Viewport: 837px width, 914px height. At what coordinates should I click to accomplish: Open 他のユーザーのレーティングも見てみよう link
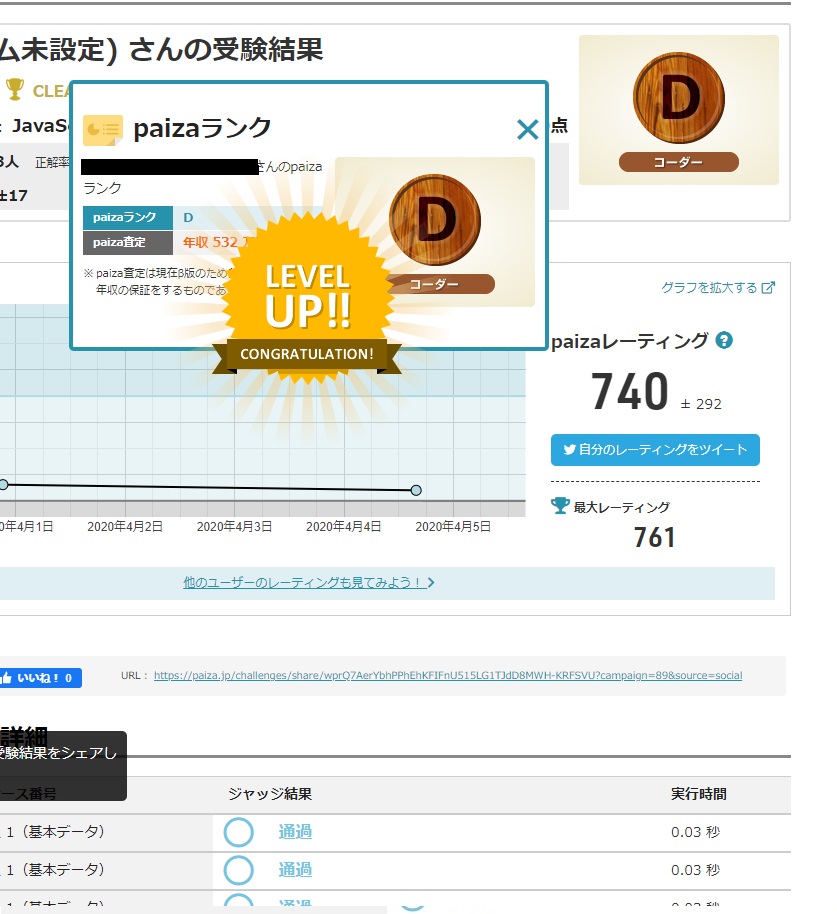coord(308,582)
